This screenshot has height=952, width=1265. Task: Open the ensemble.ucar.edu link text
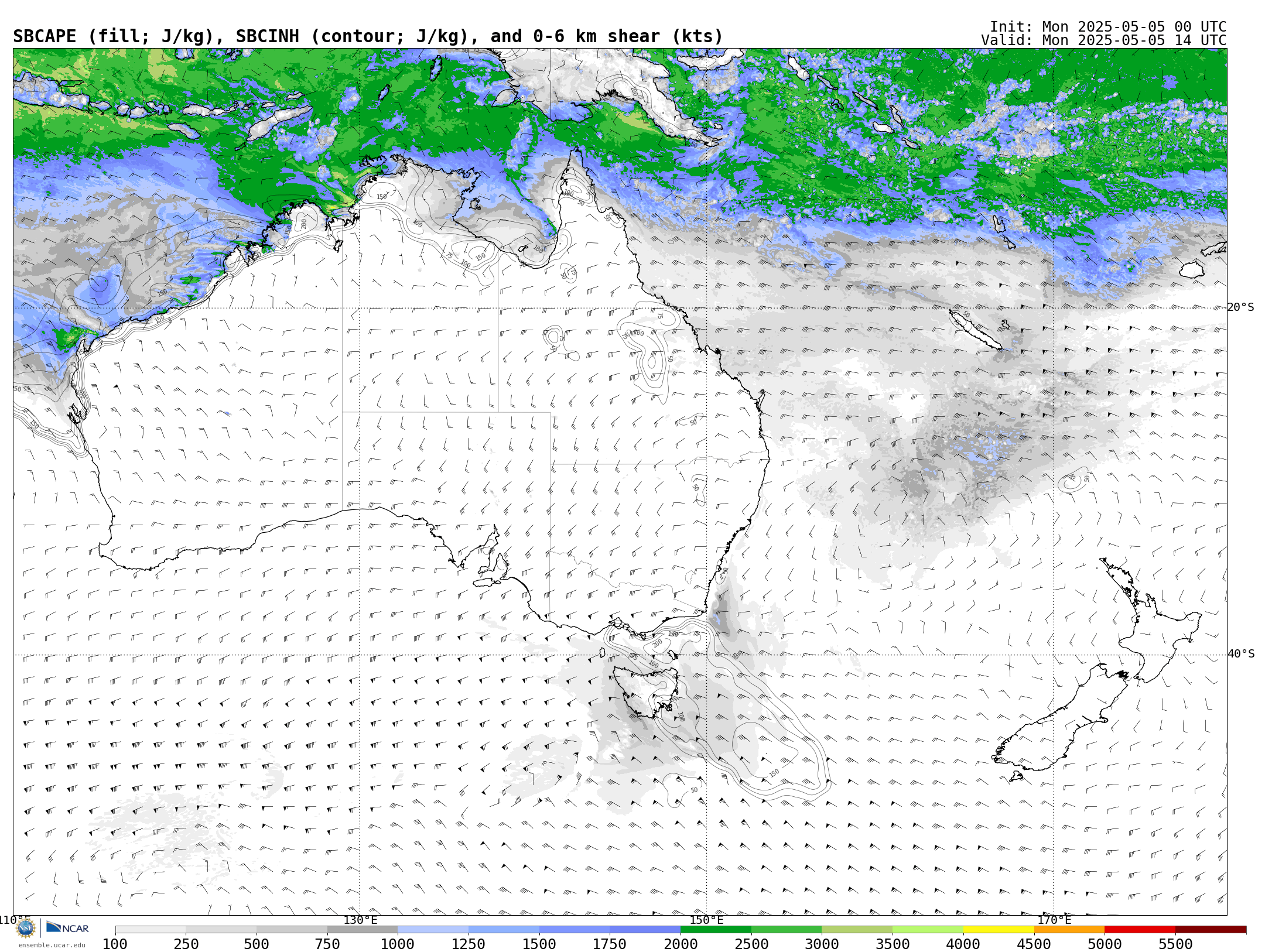click(52, 945)
